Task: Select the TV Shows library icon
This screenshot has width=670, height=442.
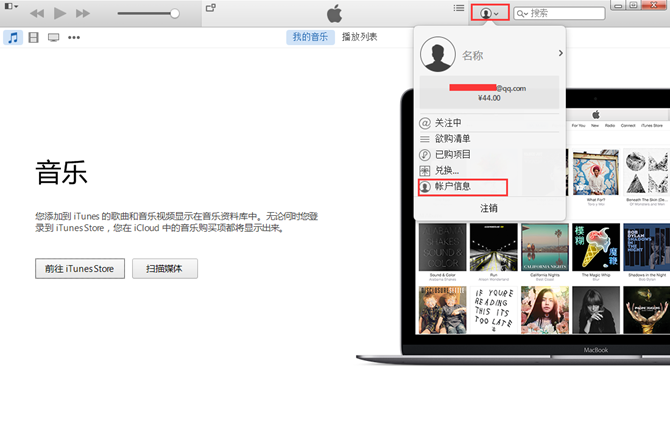Action: point(53,38)
